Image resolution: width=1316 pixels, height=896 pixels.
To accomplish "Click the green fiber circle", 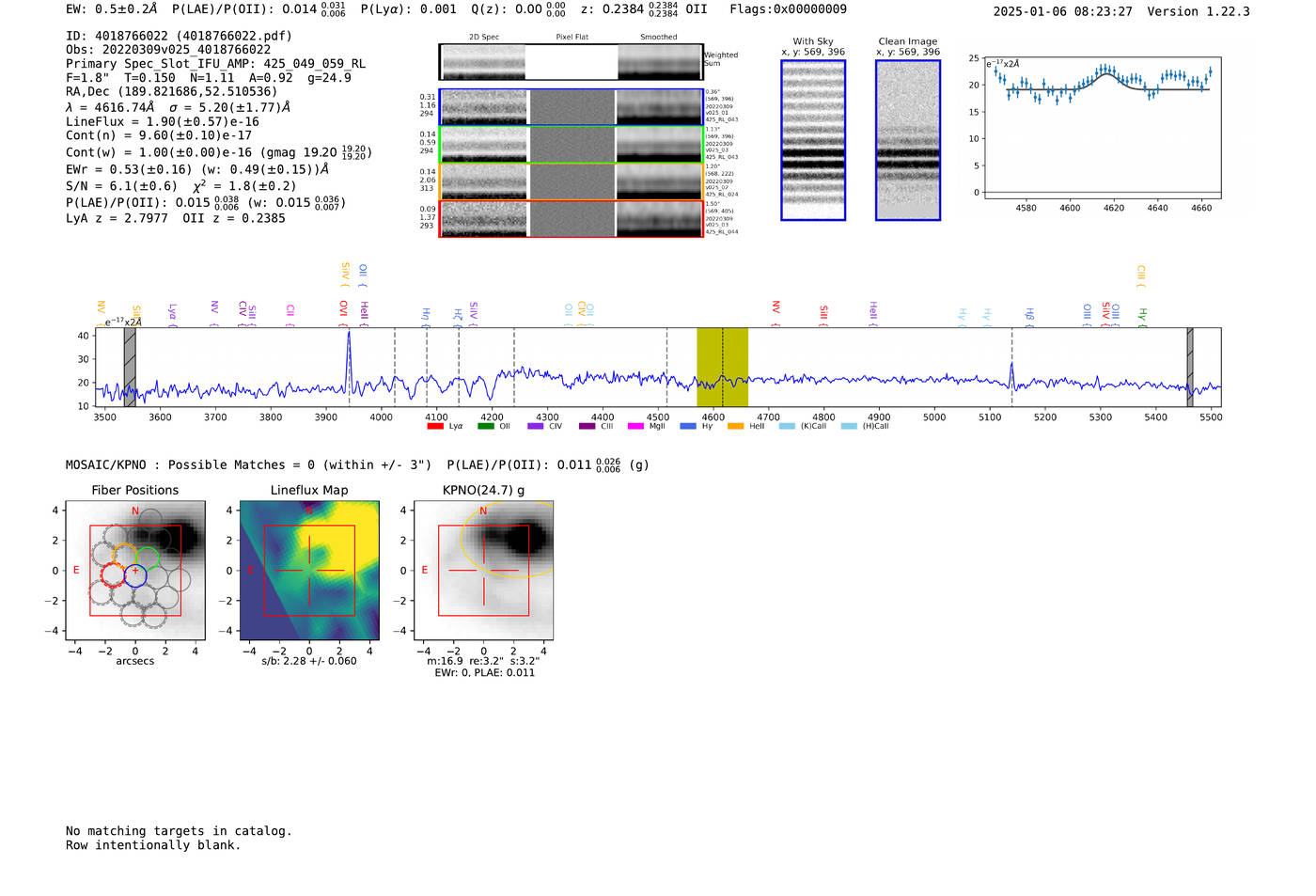I will click(148, 558).
